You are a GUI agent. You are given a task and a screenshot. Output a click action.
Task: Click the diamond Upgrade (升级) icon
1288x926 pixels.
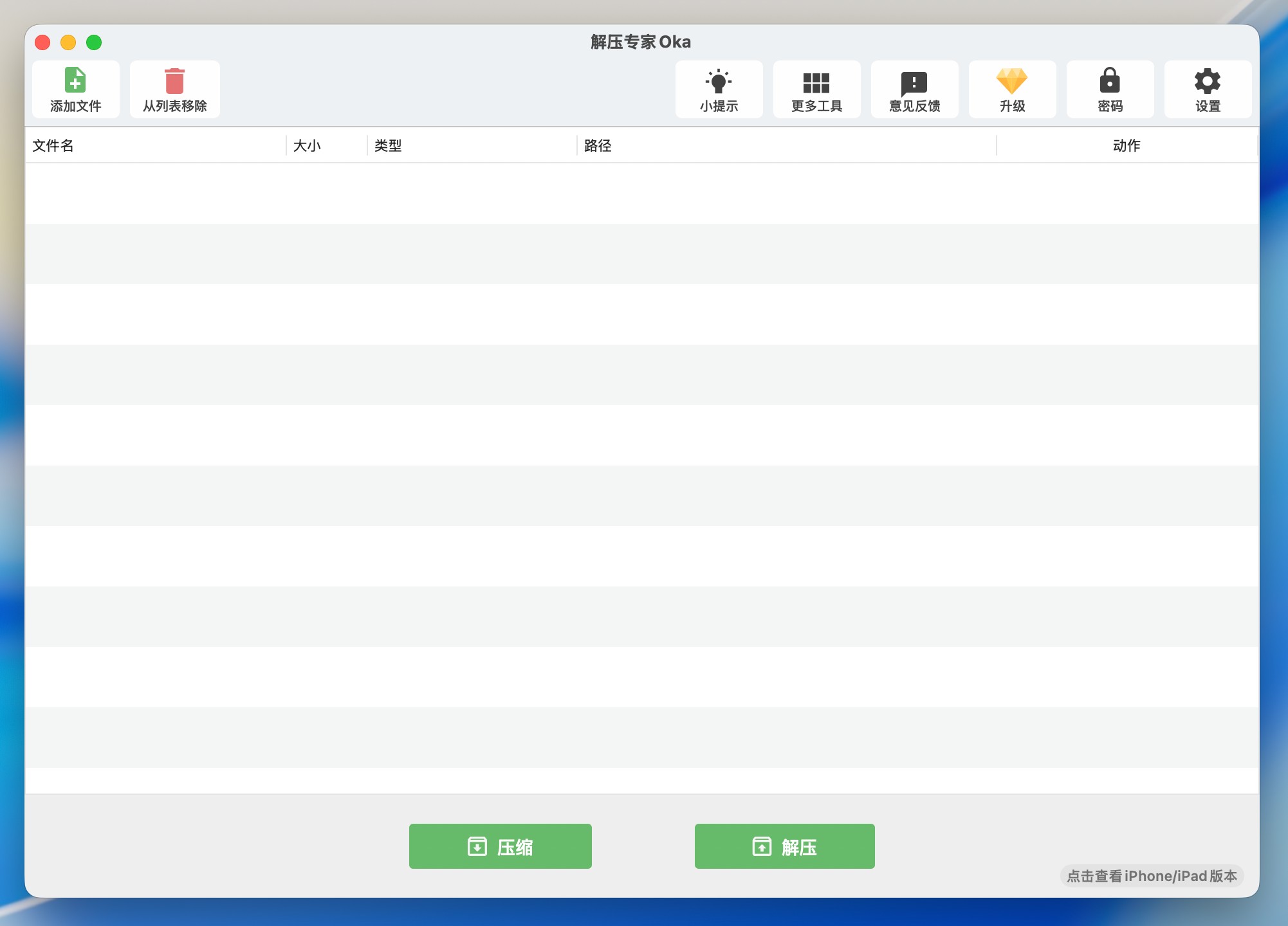(x=1012, y=81)
